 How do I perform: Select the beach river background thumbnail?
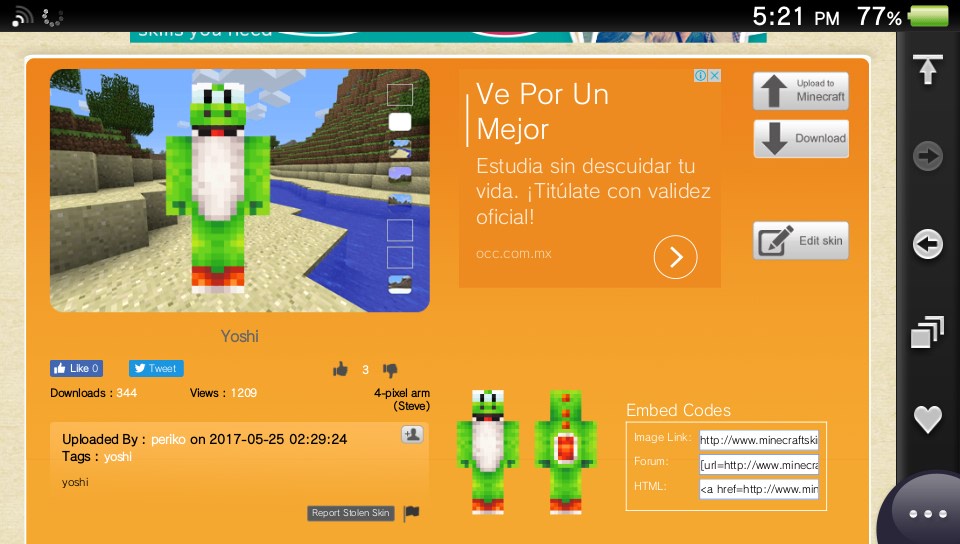point(400,149)
